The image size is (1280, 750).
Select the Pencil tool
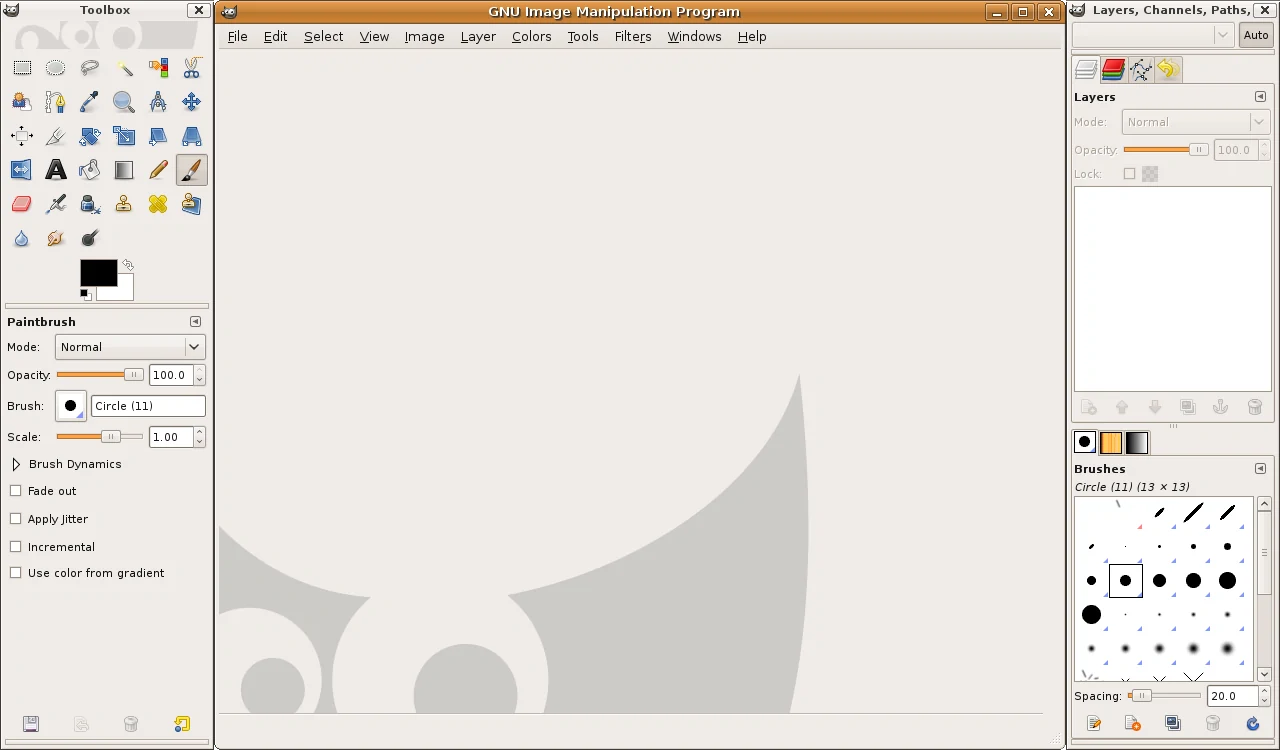[x=158, y=170]
